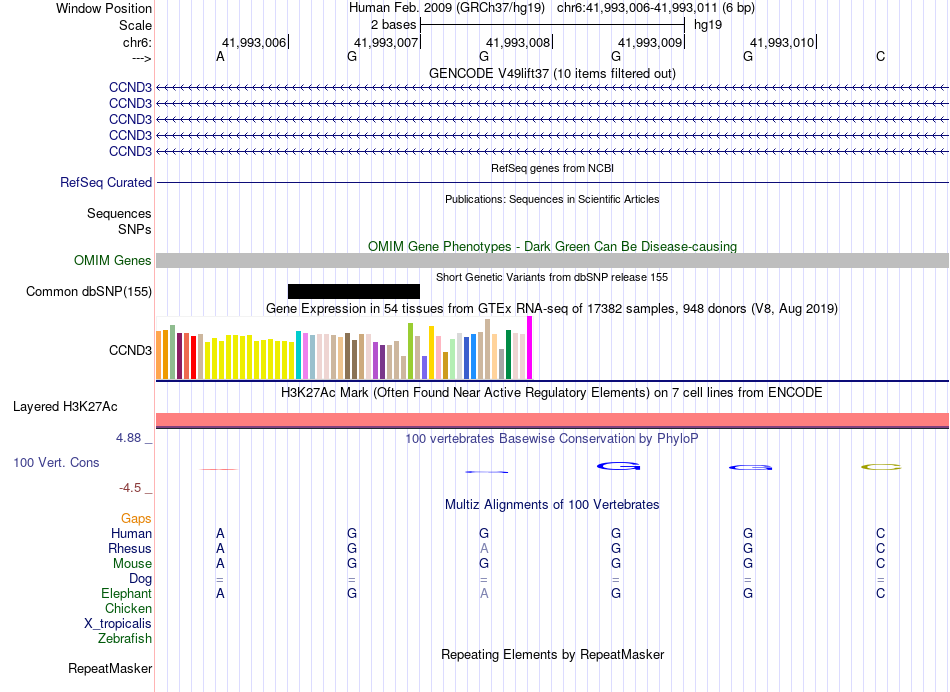
Task: Select the Rhesus species label
Action: [x=130, y=548]
